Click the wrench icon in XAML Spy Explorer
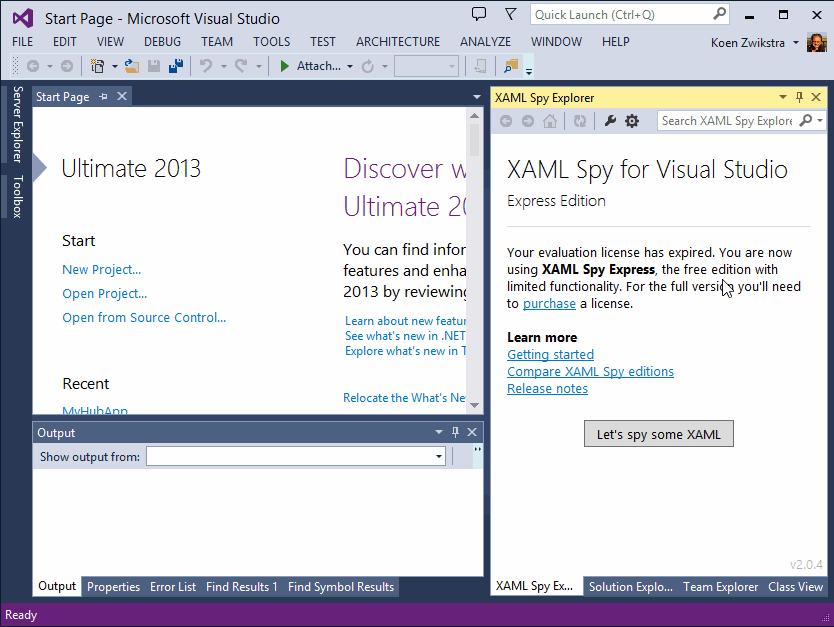 tap(609, 121)
